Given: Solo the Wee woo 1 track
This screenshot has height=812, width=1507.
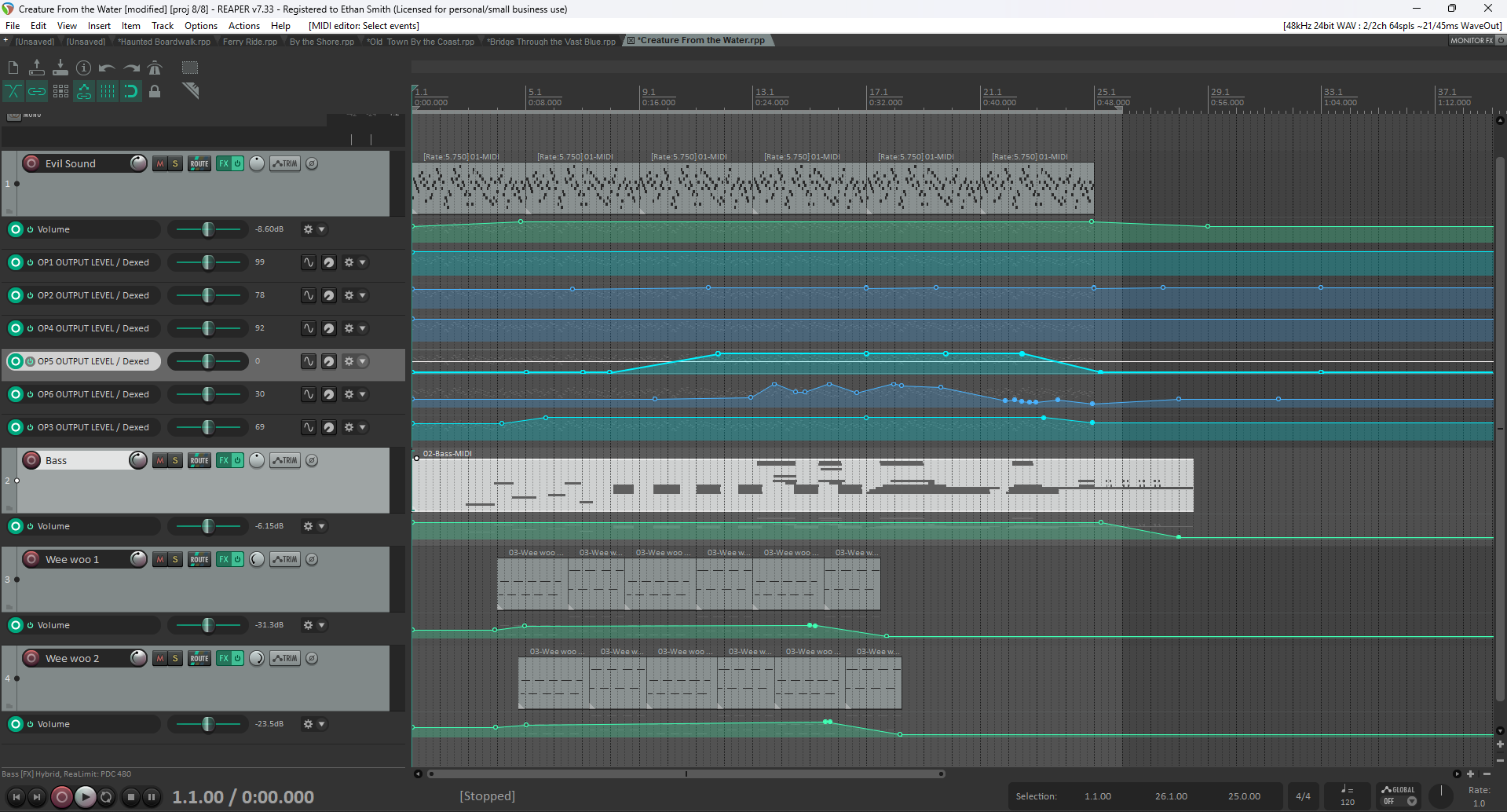Looking at the screenshot, I should tap(175, 559).
